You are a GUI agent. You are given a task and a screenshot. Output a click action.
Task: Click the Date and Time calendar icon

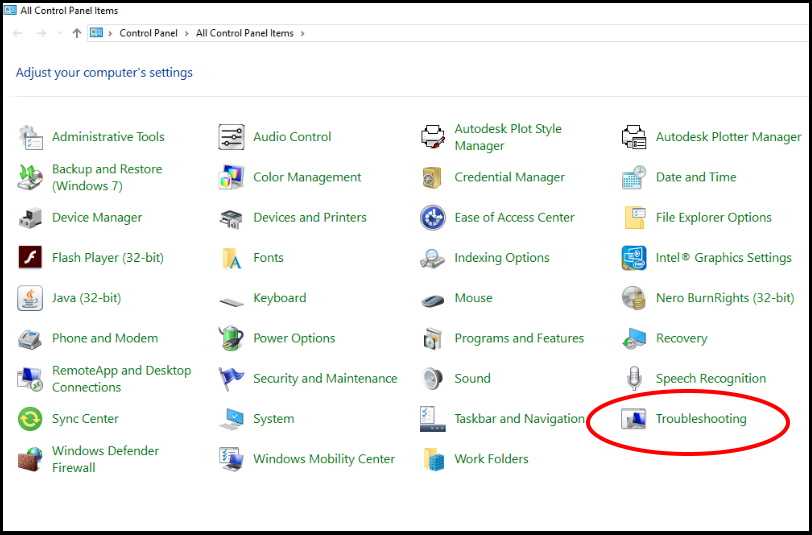[633, 177]
